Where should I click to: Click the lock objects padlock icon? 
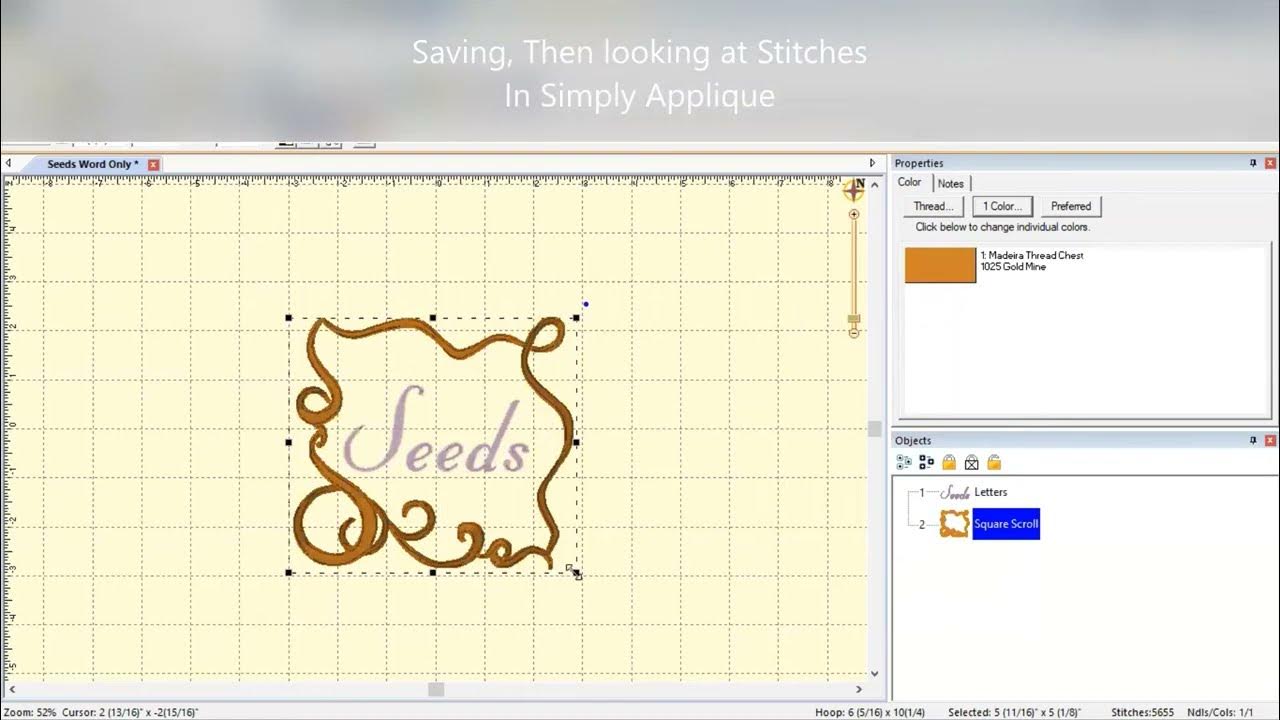point(949,462)
